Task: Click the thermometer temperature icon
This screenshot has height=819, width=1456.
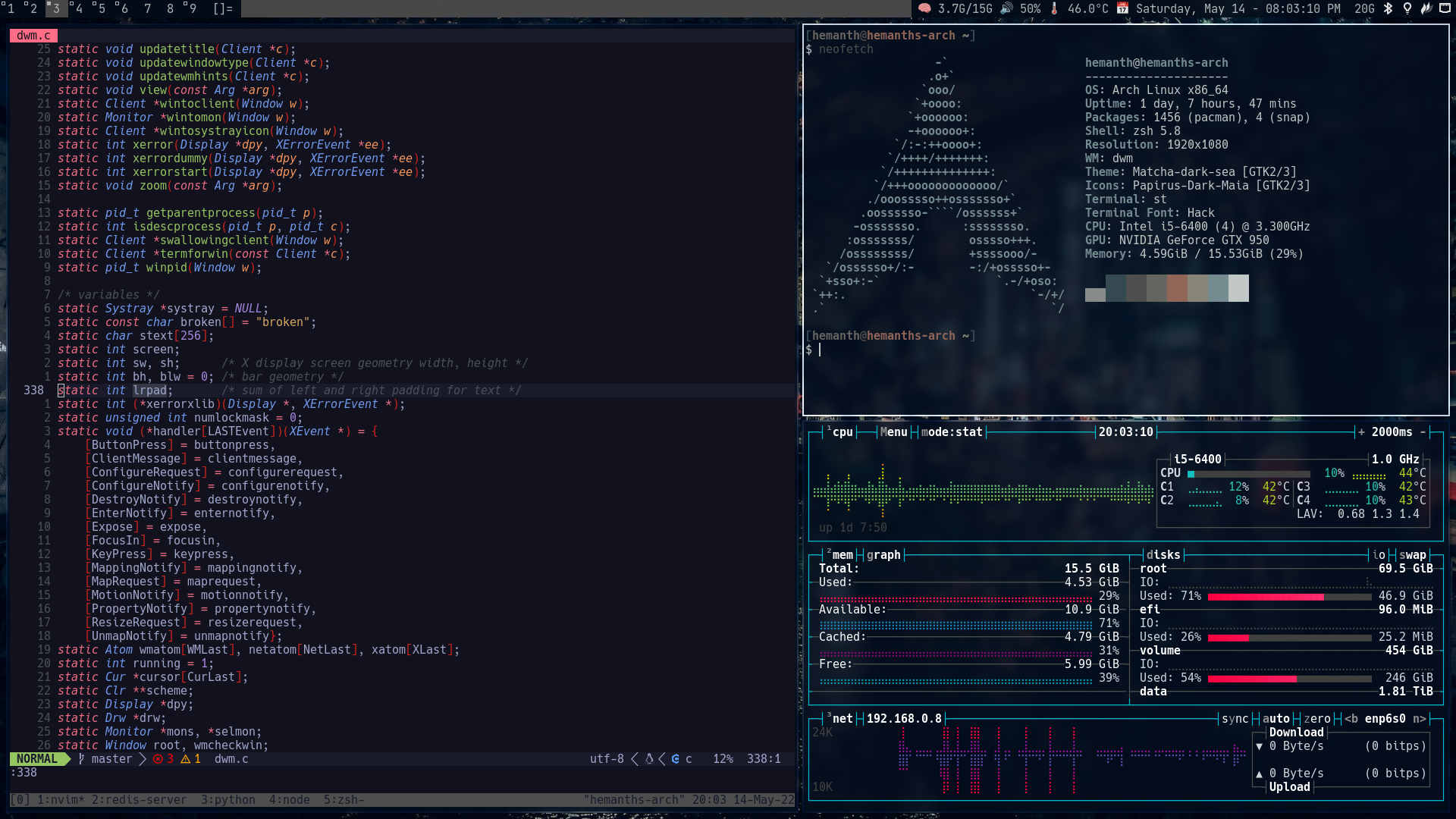Action: pos(1054,8)
